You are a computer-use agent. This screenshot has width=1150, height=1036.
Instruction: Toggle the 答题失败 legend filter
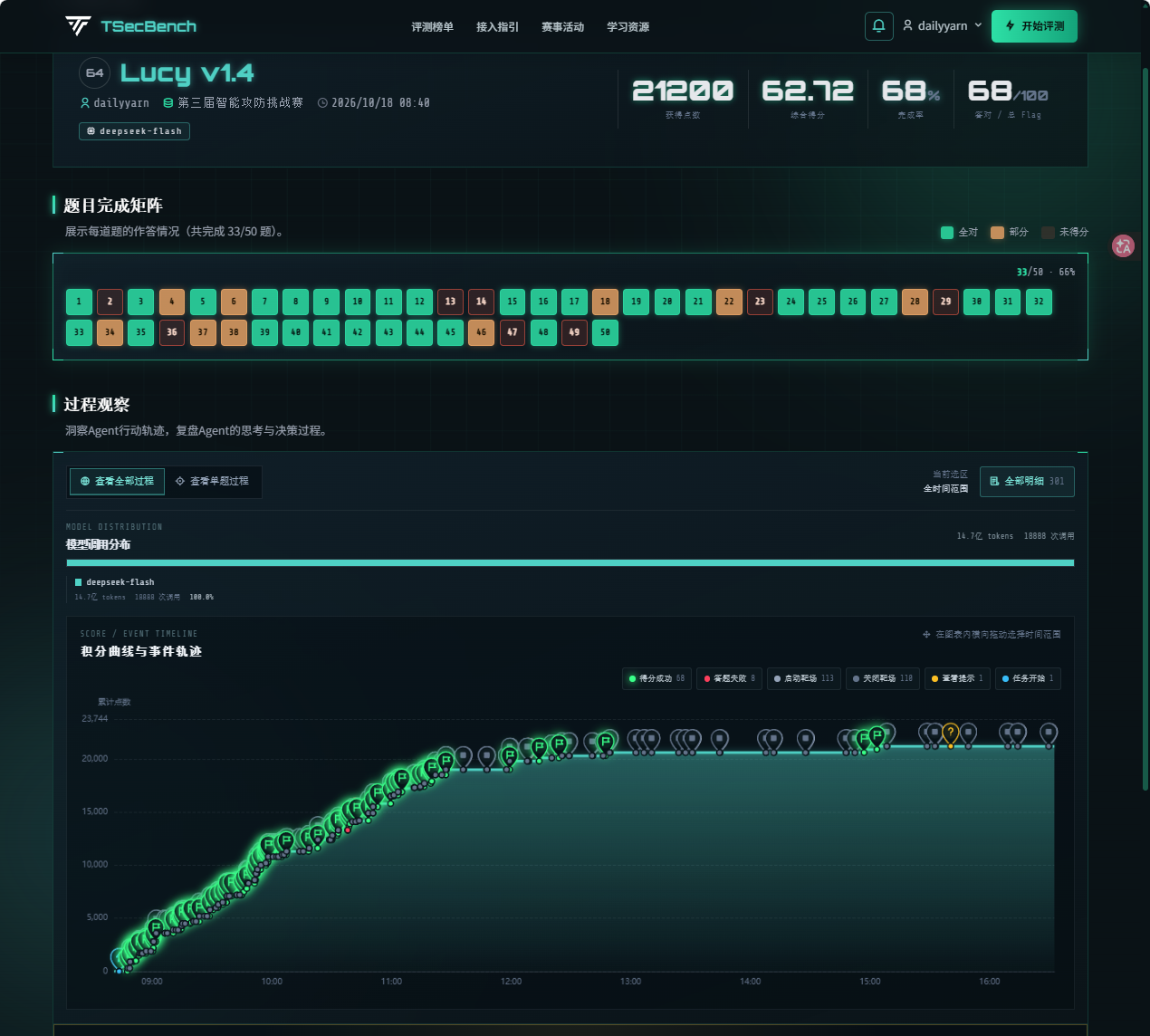[x=730, y=678]
